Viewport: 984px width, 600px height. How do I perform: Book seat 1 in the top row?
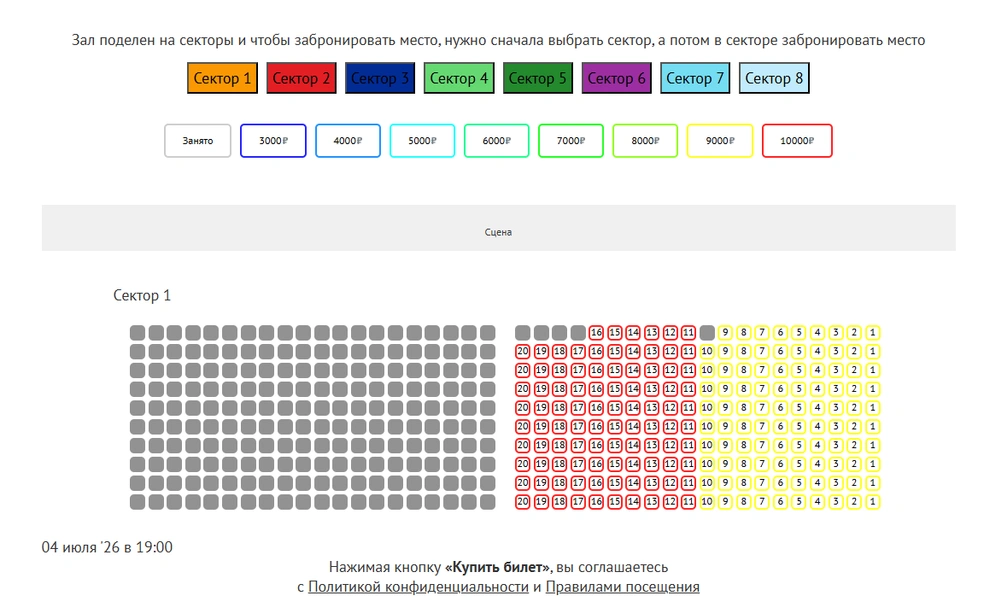click(x=872, y=333)
